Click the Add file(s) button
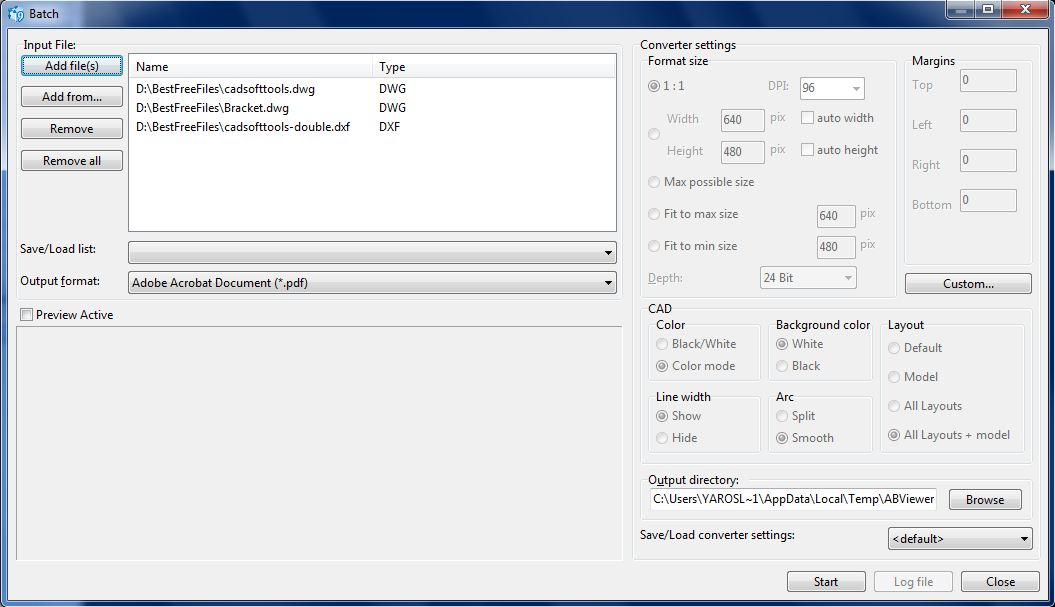 [72, 65]
